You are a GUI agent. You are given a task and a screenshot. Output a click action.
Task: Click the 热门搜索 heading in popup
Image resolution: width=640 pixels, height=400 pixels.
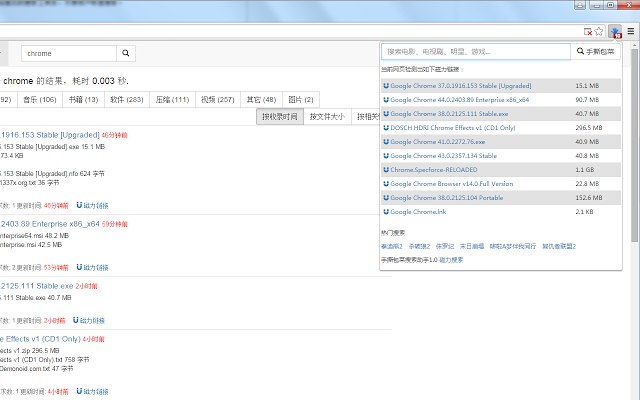[393, 233]
